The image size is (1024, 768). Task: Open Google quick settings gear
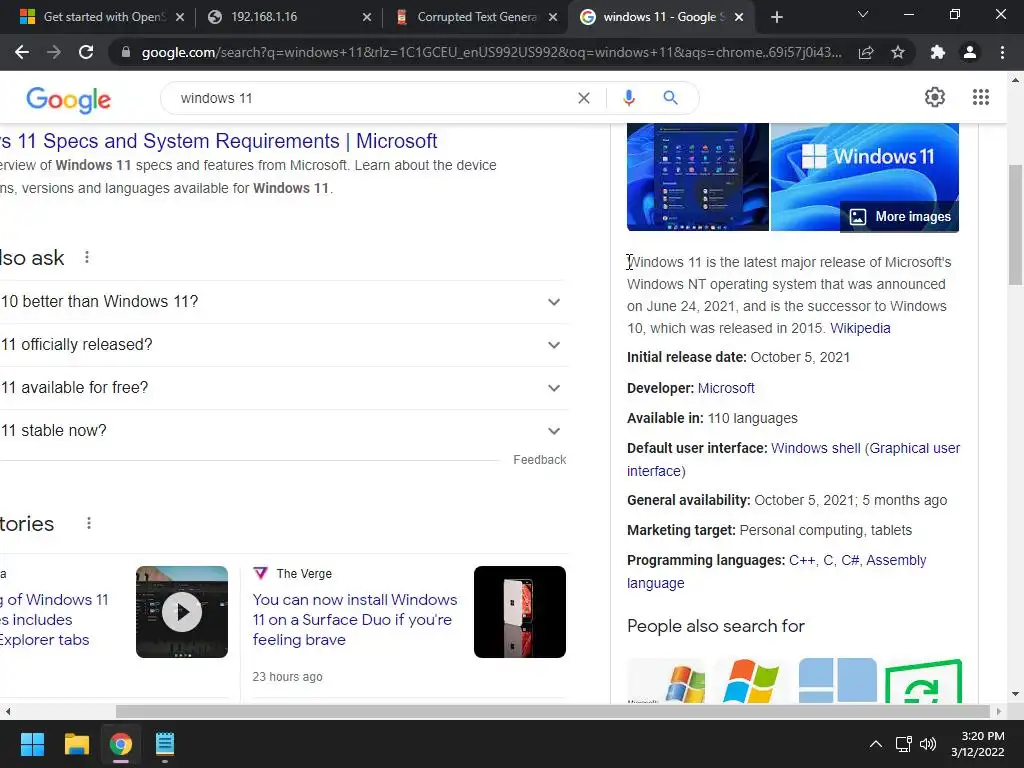(935, 97)
